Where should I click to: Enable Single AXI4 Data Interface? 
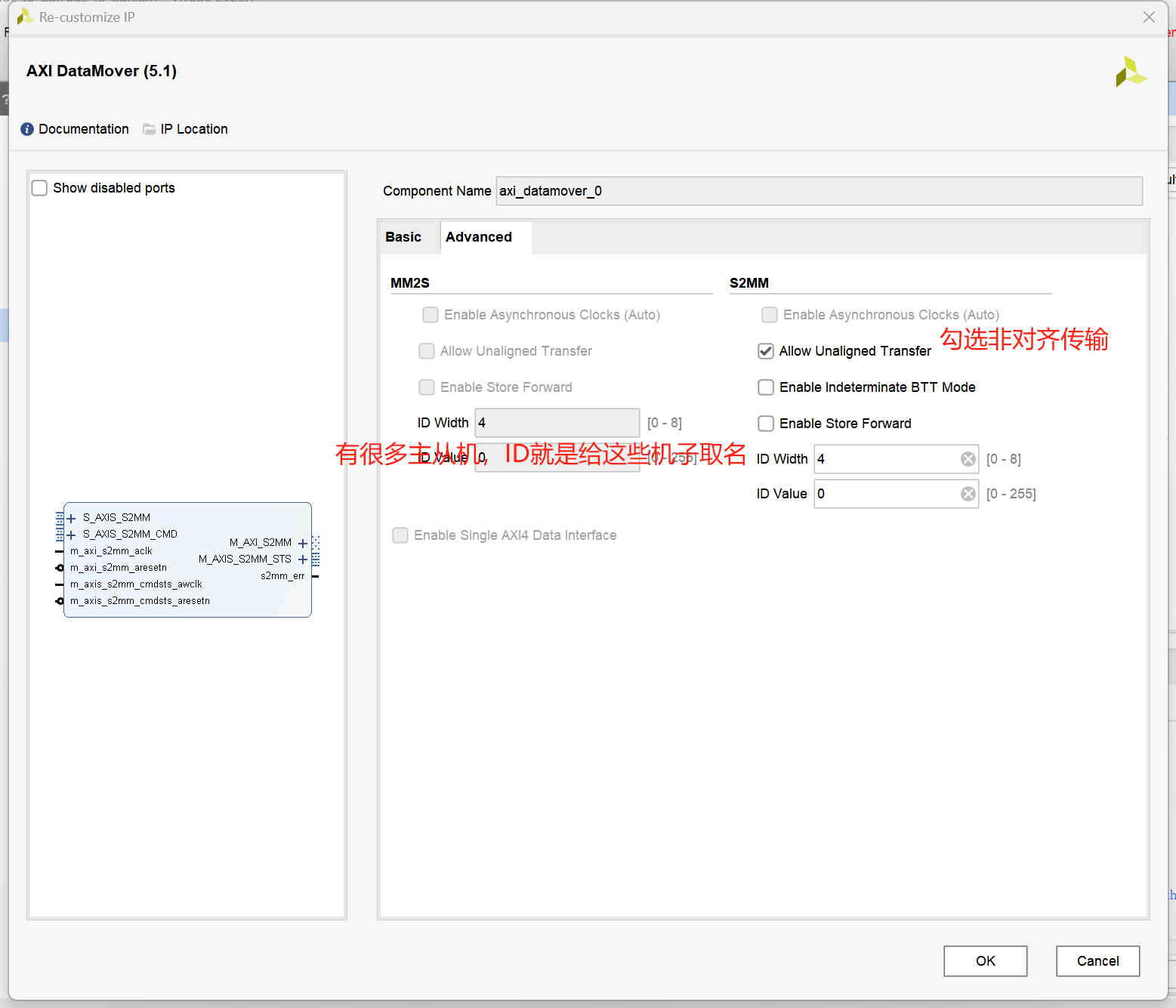pos(400,535)
